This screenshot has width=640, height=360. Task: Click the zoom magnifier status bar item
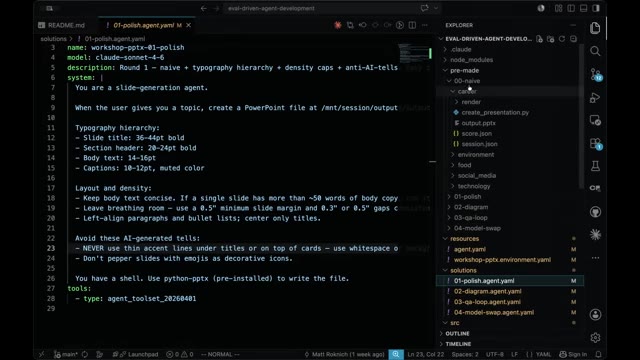point(396,354)
